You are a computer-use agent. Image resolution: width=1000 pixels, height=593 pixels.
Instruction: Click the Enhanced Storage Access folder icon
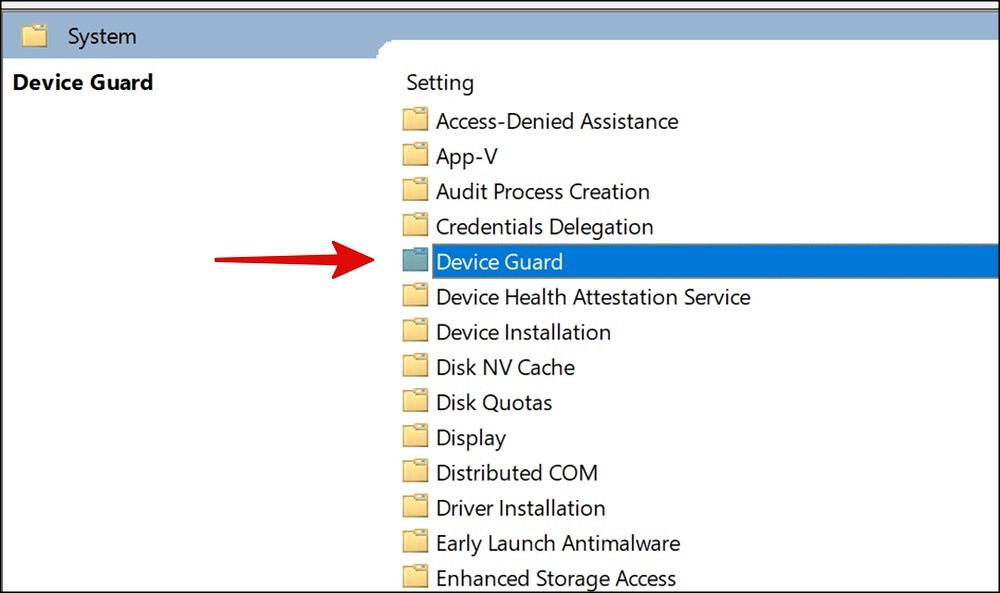pos(415,576)
